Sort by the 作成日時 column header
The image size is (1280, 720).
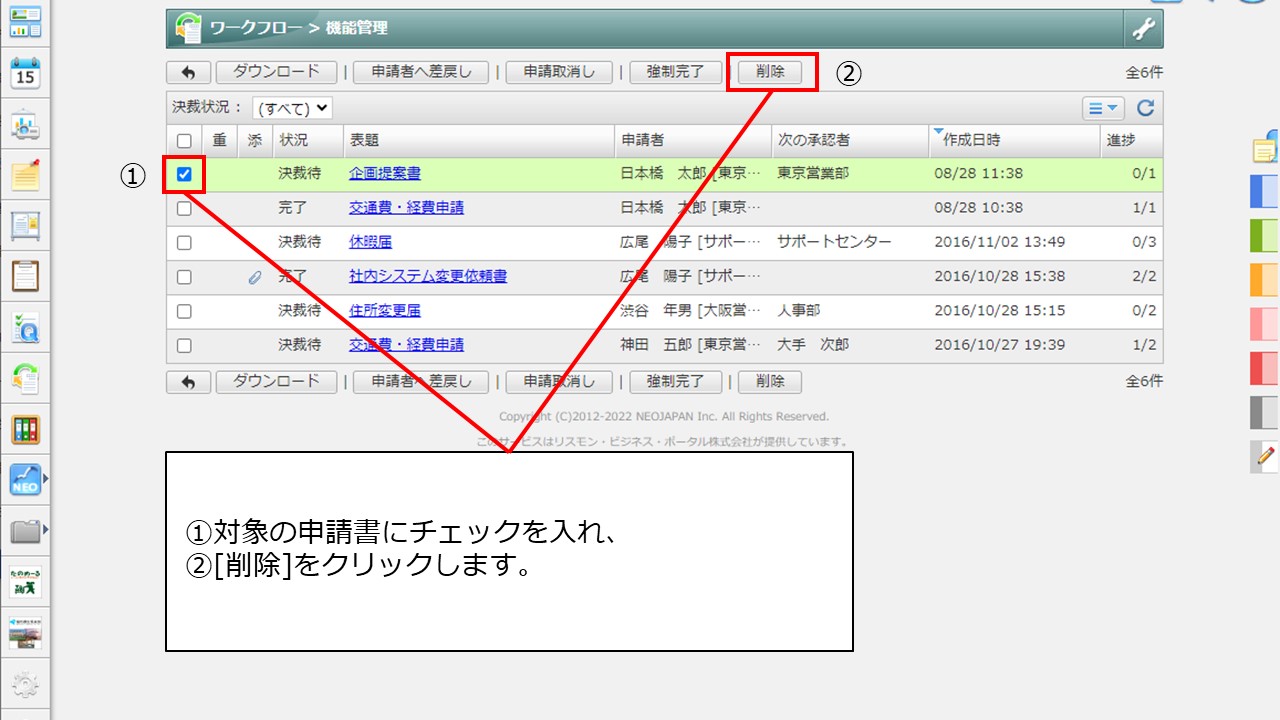pyautogui.click(x=970, y=140)
